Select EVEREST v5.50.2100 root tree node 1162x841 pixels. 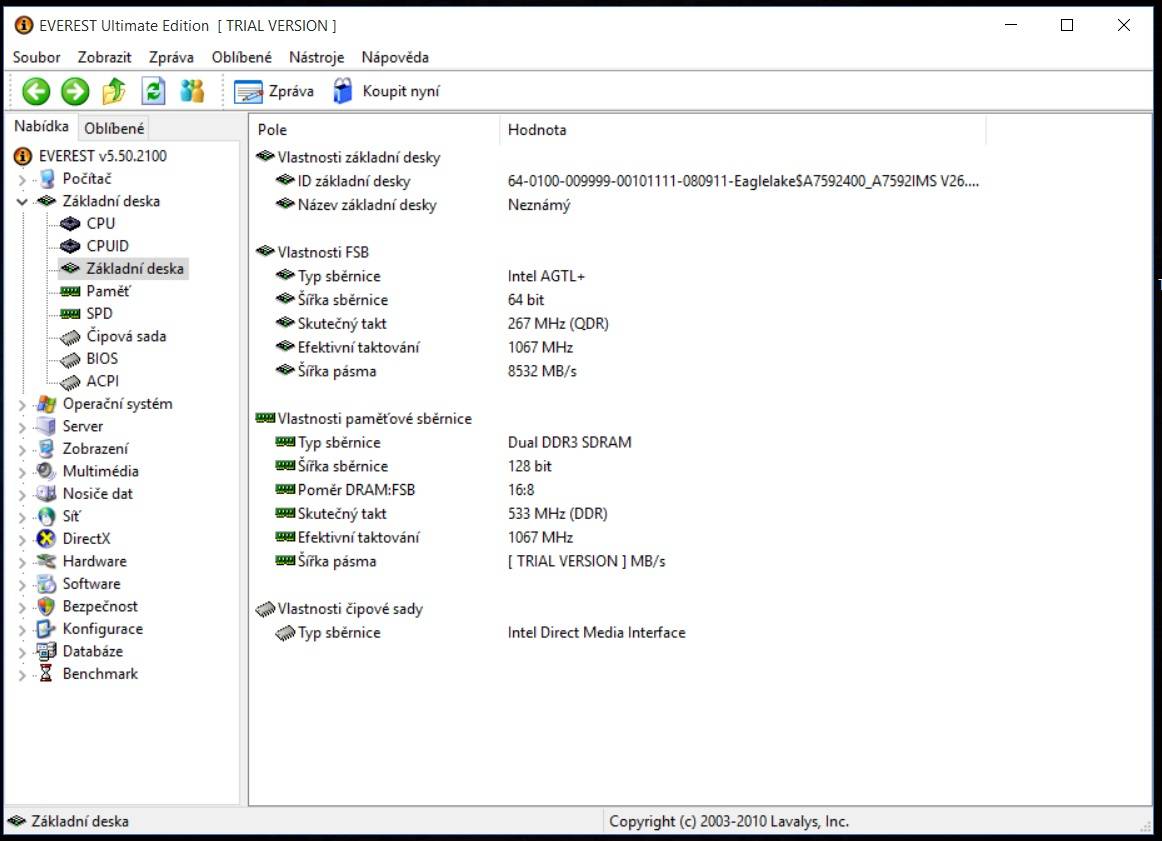tap(102, 156)
